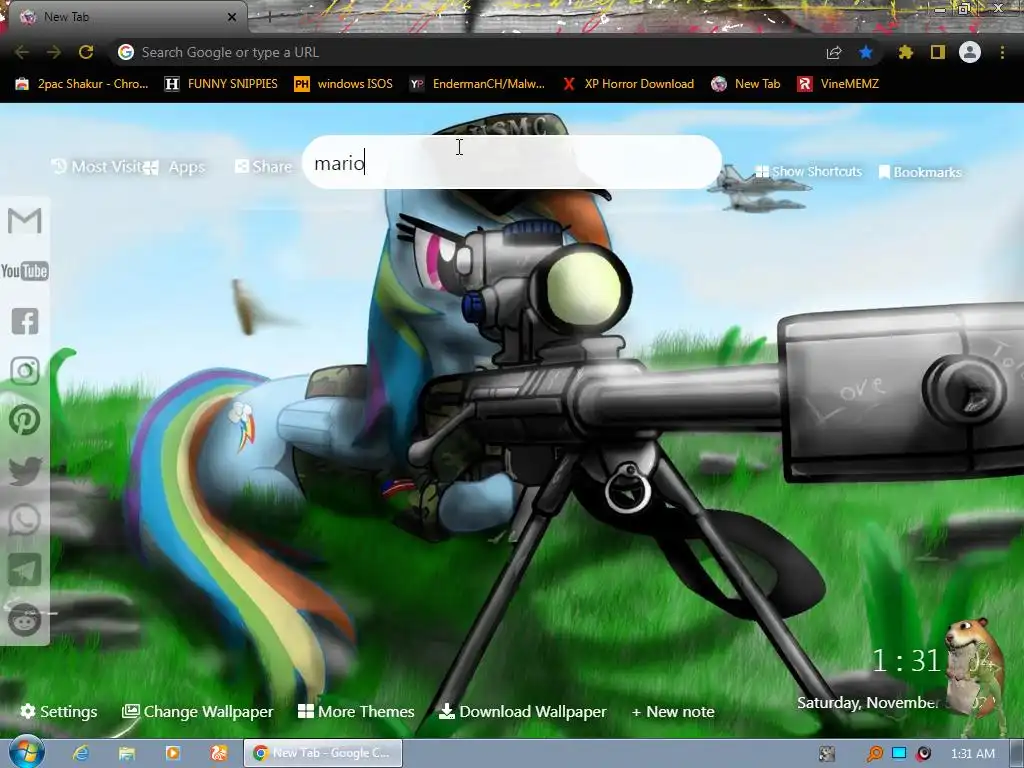Open the Pinterest sidebar shortcut

(25, 421)
